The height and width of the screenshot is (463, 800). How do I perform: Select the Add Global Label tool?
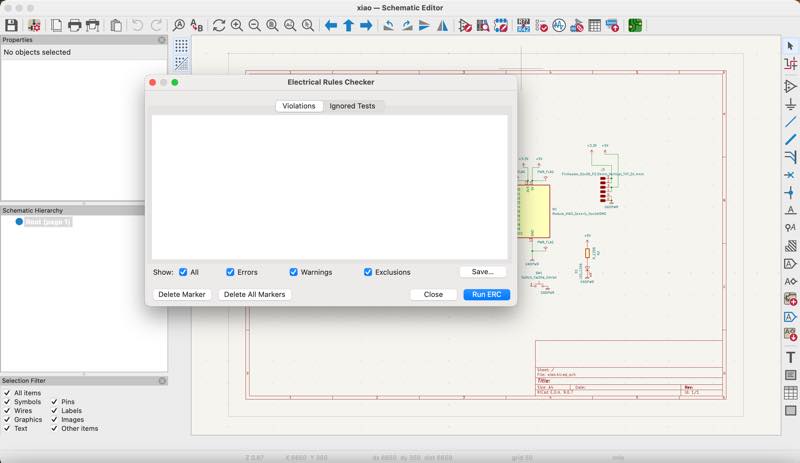[790, 263]
